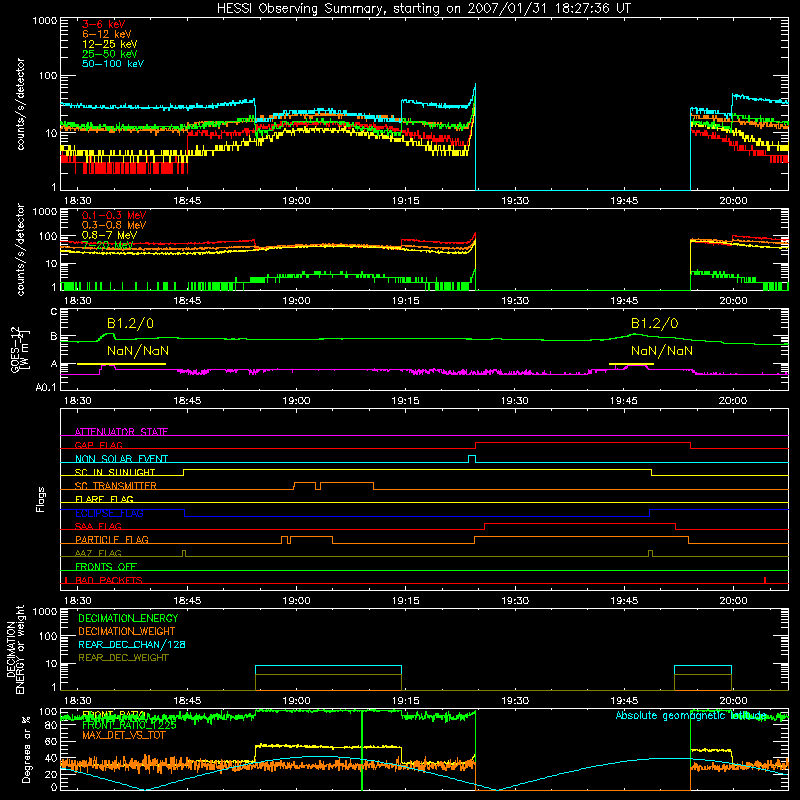Click the 0.3-0.8 MeV legend label
800x800 pixels.
click(114, 225)
